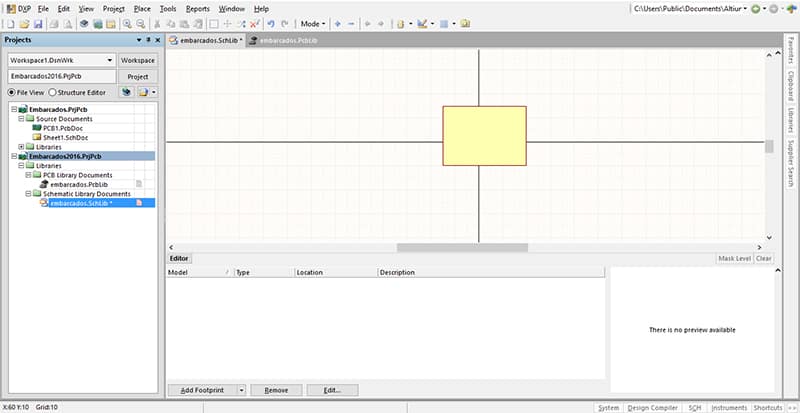Collapse the Embarcados.PrjPcb project node
Image resolution: width=800 pixels, height=413 pixels.
(x=13, y=109)
